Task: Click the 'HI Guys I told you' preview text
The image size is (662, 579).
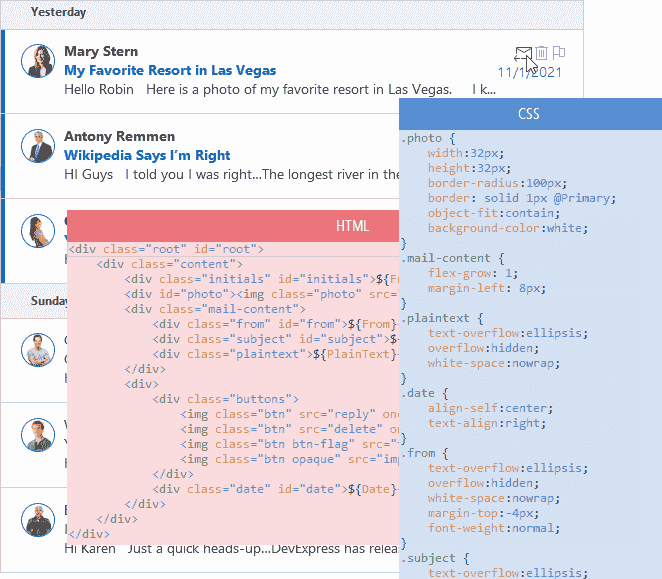Action: (231, 174)
